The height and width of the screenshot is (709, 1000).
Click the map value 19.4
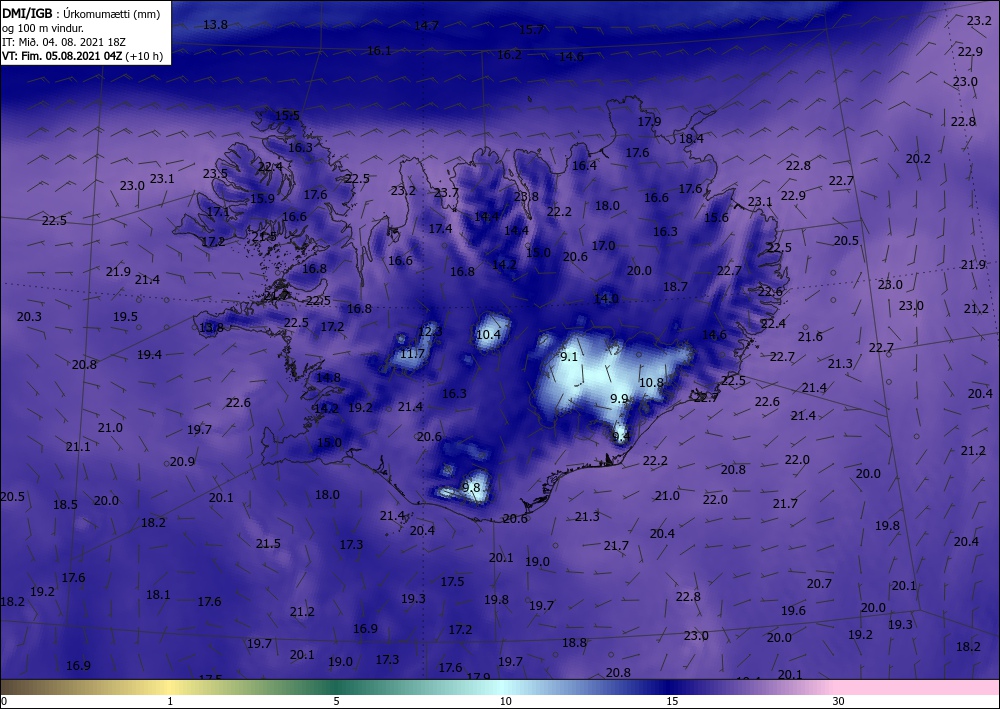pos(149,354)
